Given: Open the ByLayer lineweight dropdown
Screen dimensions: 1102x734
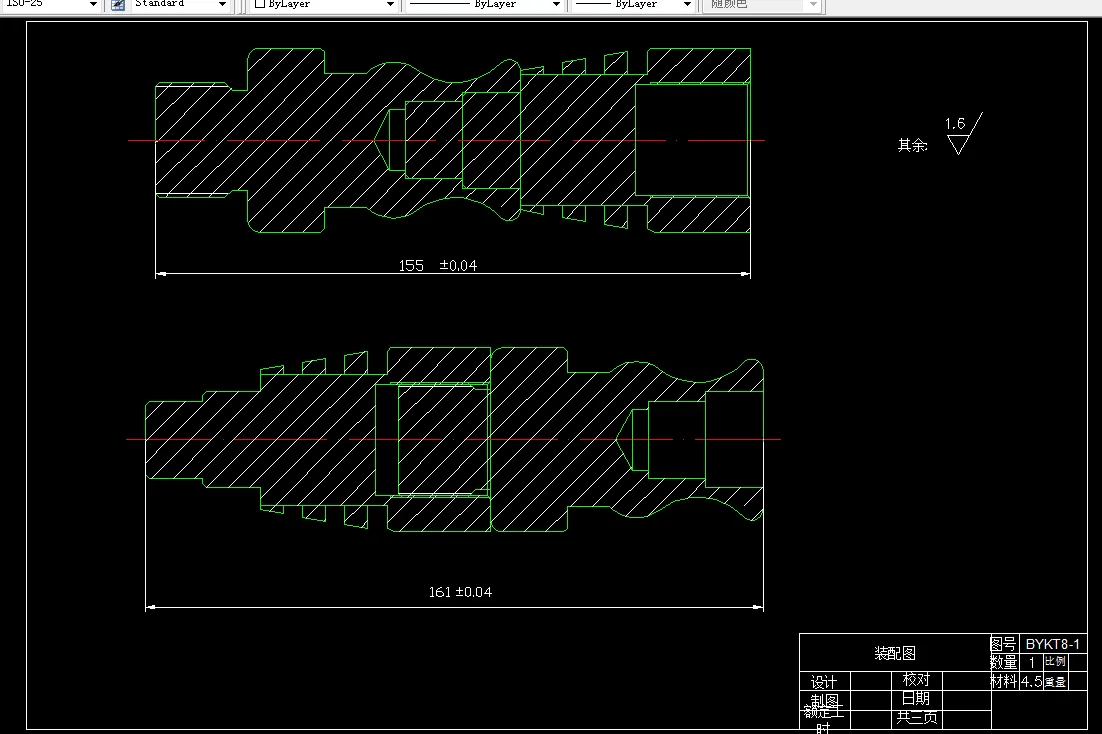Looking at the screenshot, I should pos(687,4).
